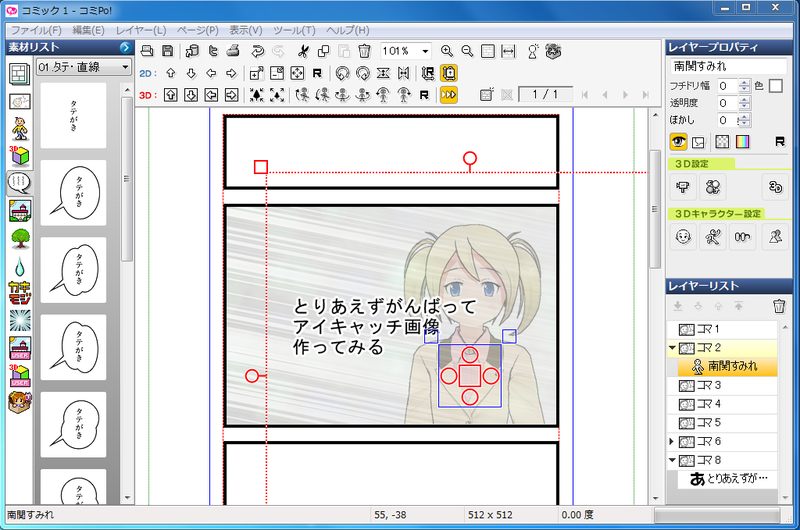Image resolution: width=800 pixels, height=530 pixels.
Task: Click the undo arrow icon
Action: [258, 51]
